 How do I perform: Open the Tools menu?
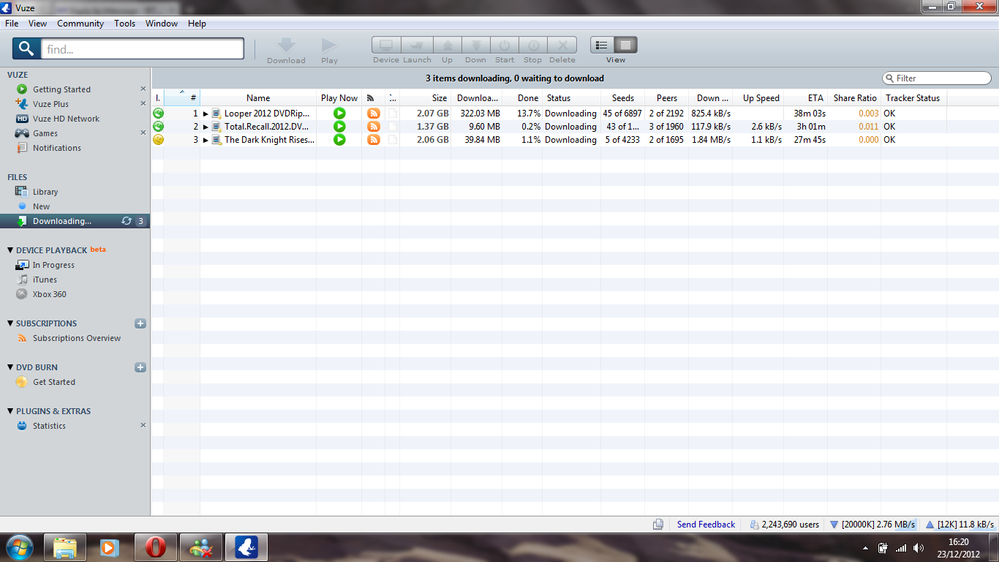pyautogui.click(x=125, y=24)
